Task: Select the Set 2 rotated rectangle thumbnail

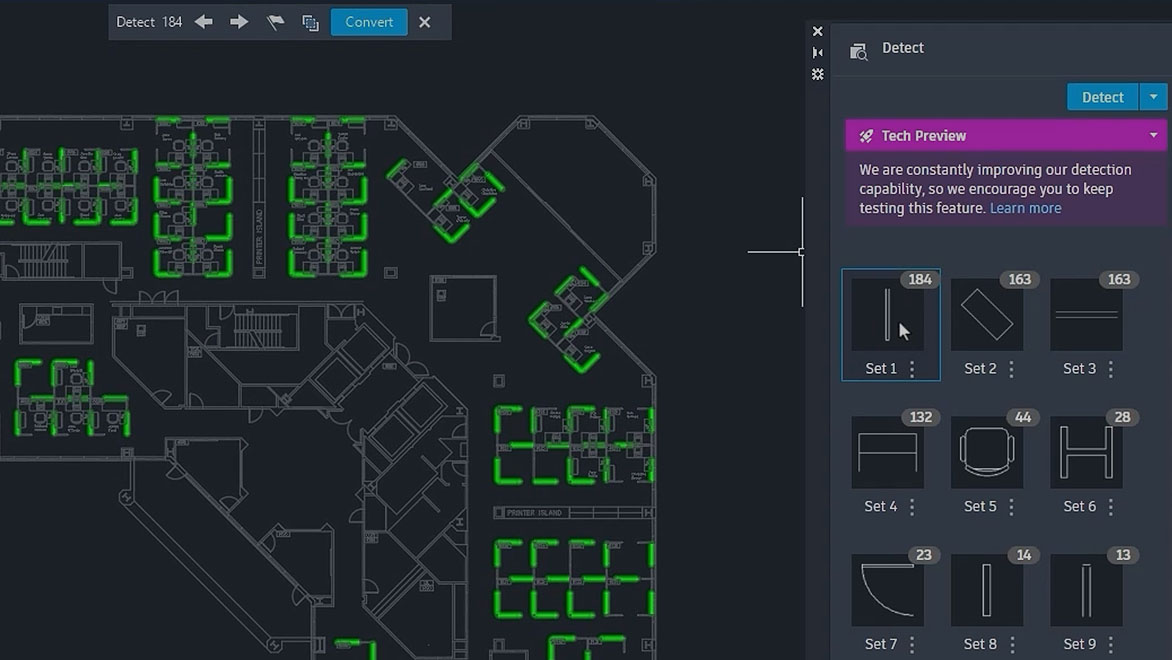Action: (x=987, y=316)
